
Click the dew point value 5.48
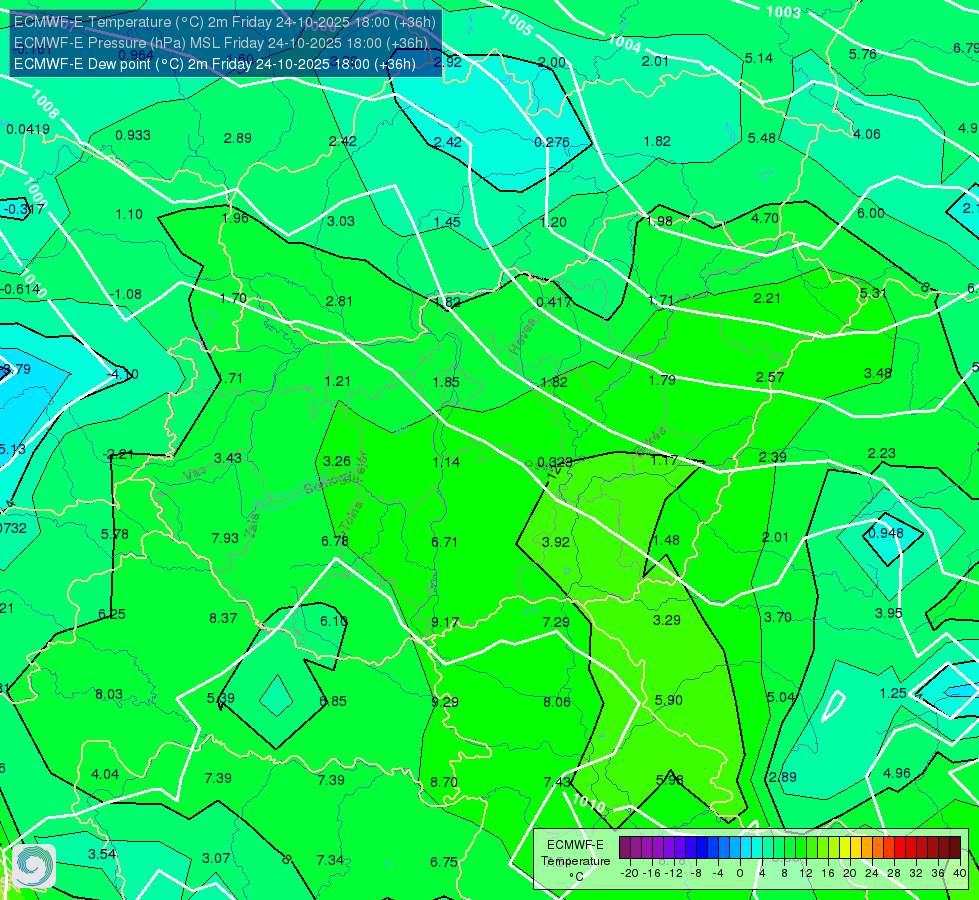762,138
